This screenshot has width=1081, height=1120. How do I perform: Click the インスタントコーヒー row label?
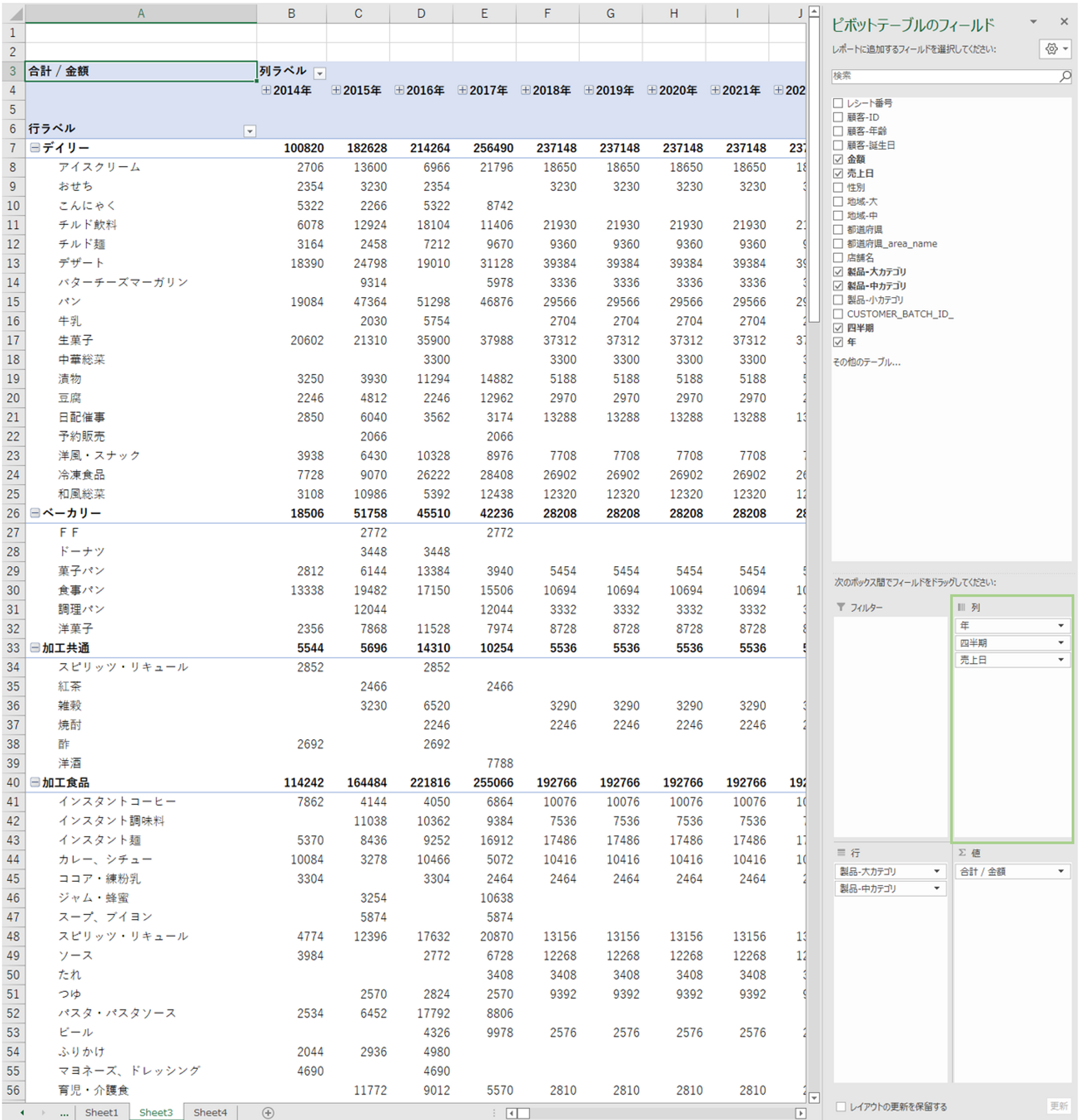[117, 801]
